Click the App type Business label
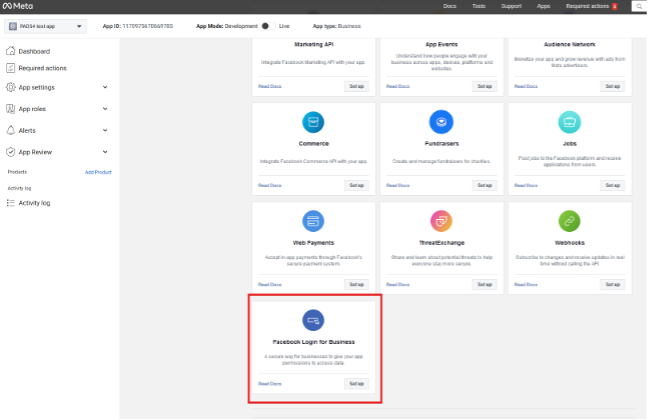Screen dimensions: 648x420 [336, 26]
